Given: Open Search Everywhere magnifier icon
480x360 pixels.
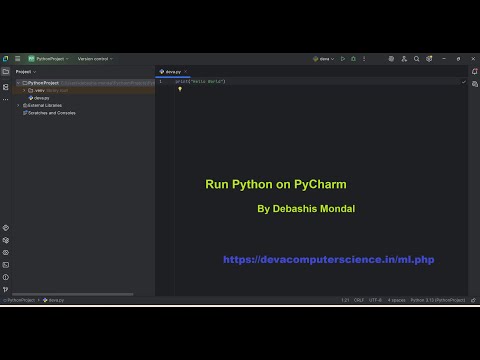Looking at the screenshot, I should [417, 59].
